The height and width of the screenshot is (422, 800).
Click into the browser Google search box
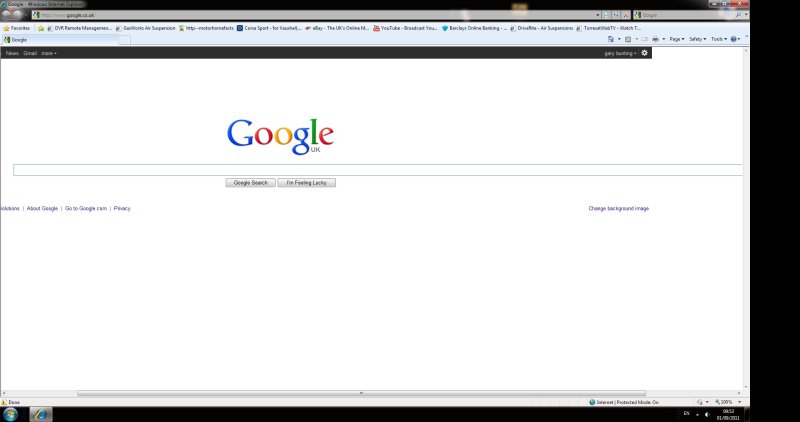pyautogui.click(x=686, y=15)
